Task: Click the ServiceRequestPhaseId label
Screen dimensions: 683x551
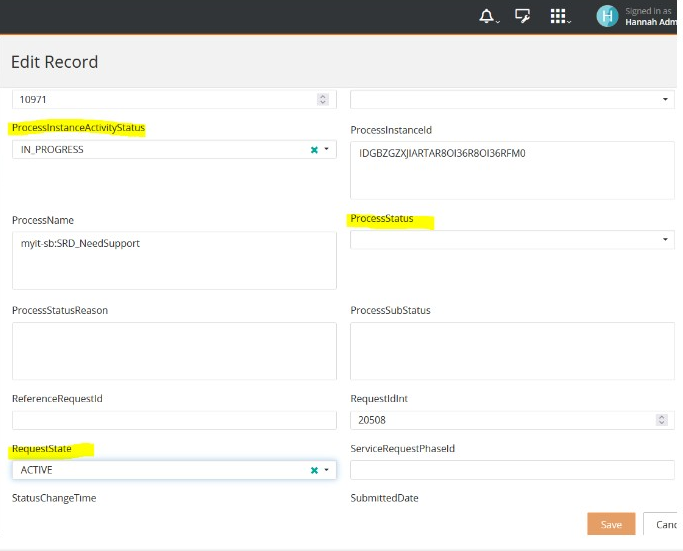Action: 402,449
